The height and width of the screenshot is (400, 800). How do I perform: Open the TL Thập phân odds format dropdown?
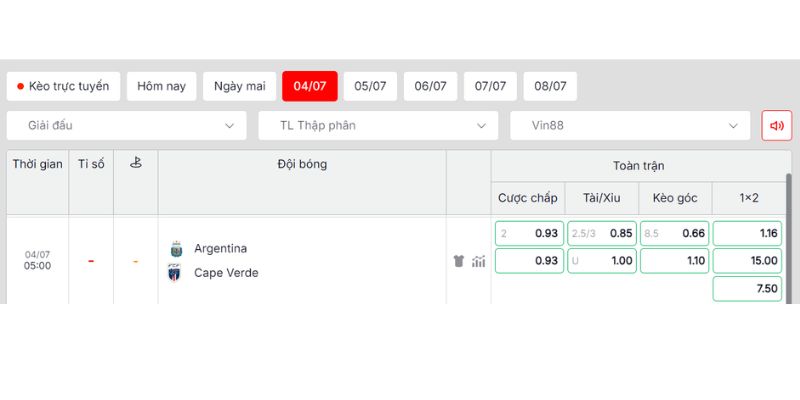pyautogui.click(x=378, y=126)
